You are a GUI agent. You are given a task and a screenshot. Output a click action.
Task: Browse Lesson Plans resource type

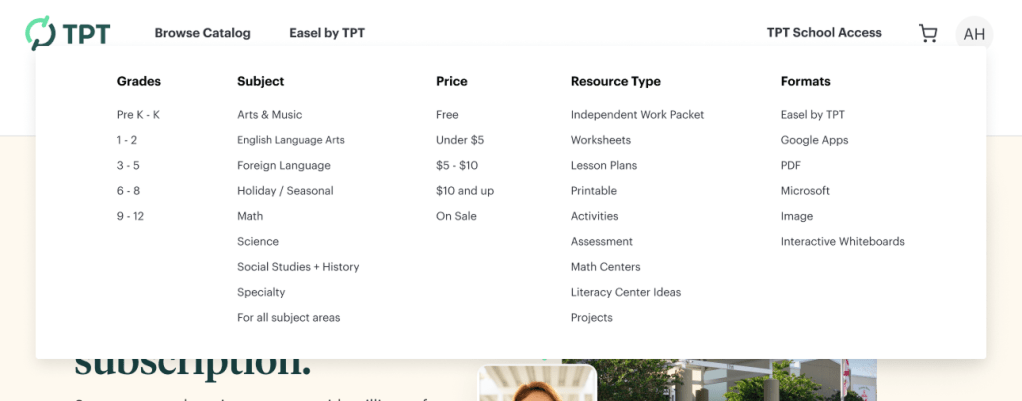click(603, 165)
